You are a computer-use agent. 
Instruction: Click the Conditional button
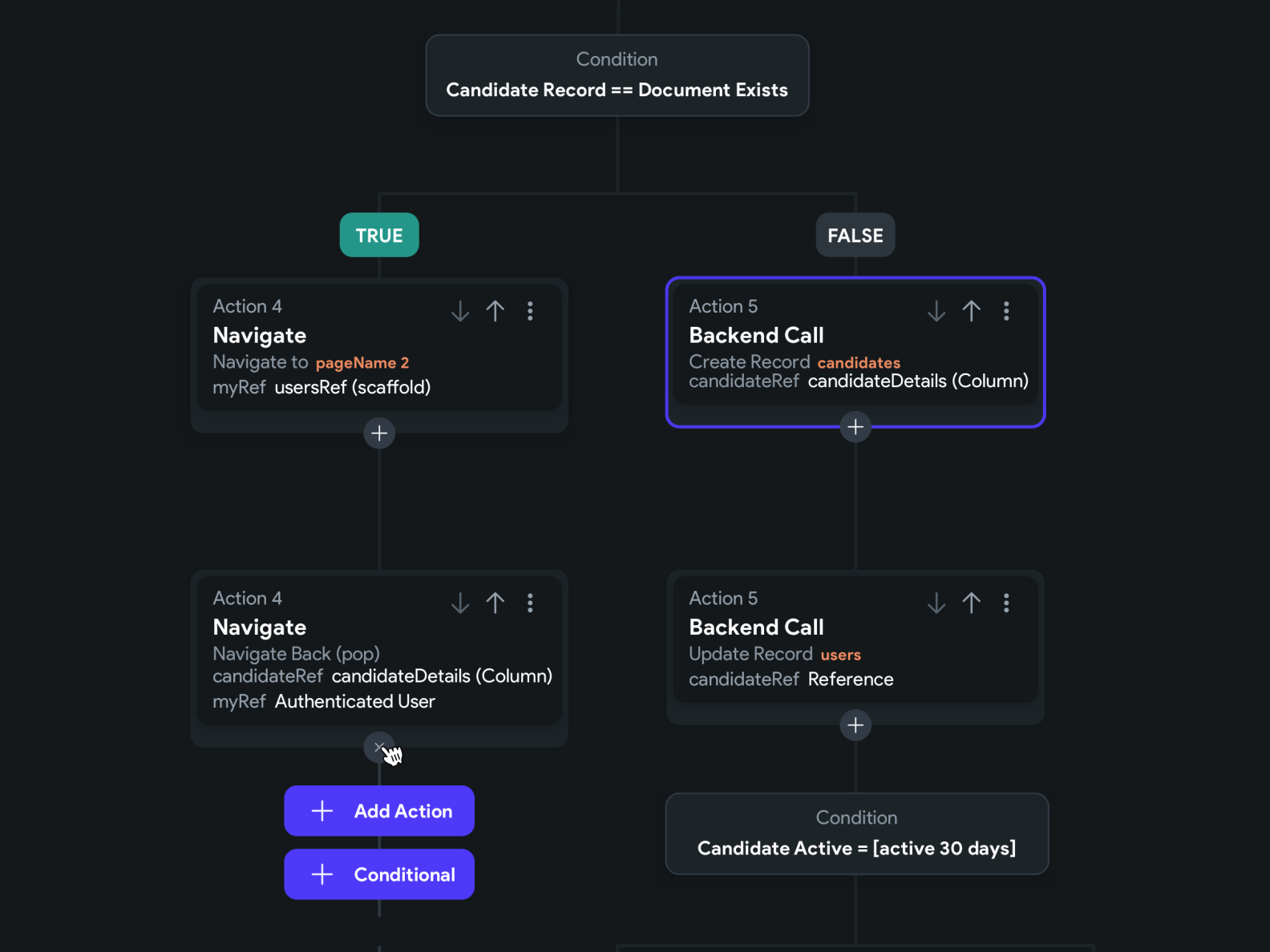tap(379, 874)
